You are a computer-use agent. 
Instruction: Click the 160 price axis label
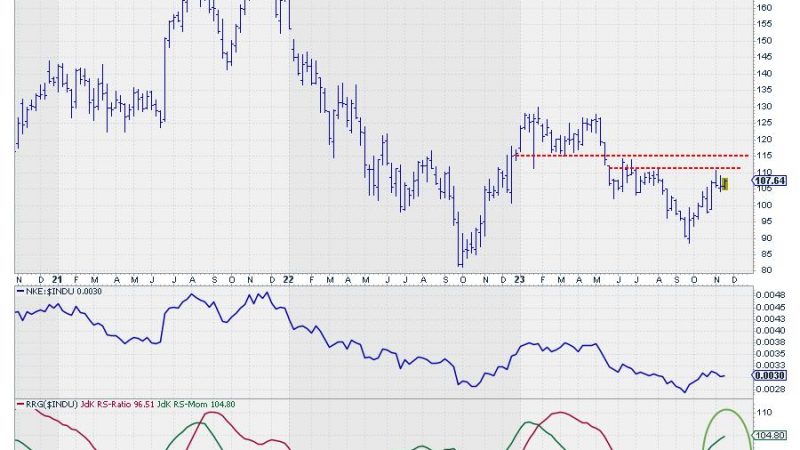pos(764,8)
